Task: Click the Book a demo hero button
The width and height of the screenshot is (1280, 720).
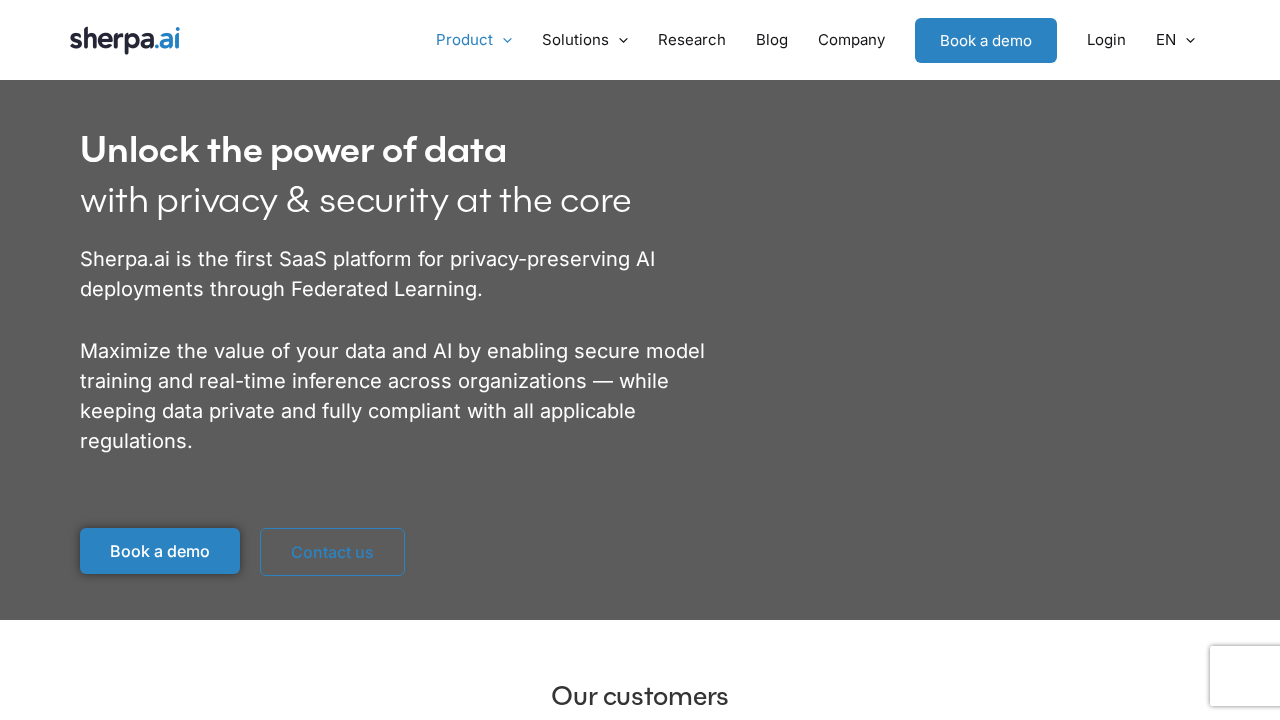Action: click(x=159, y=551)
